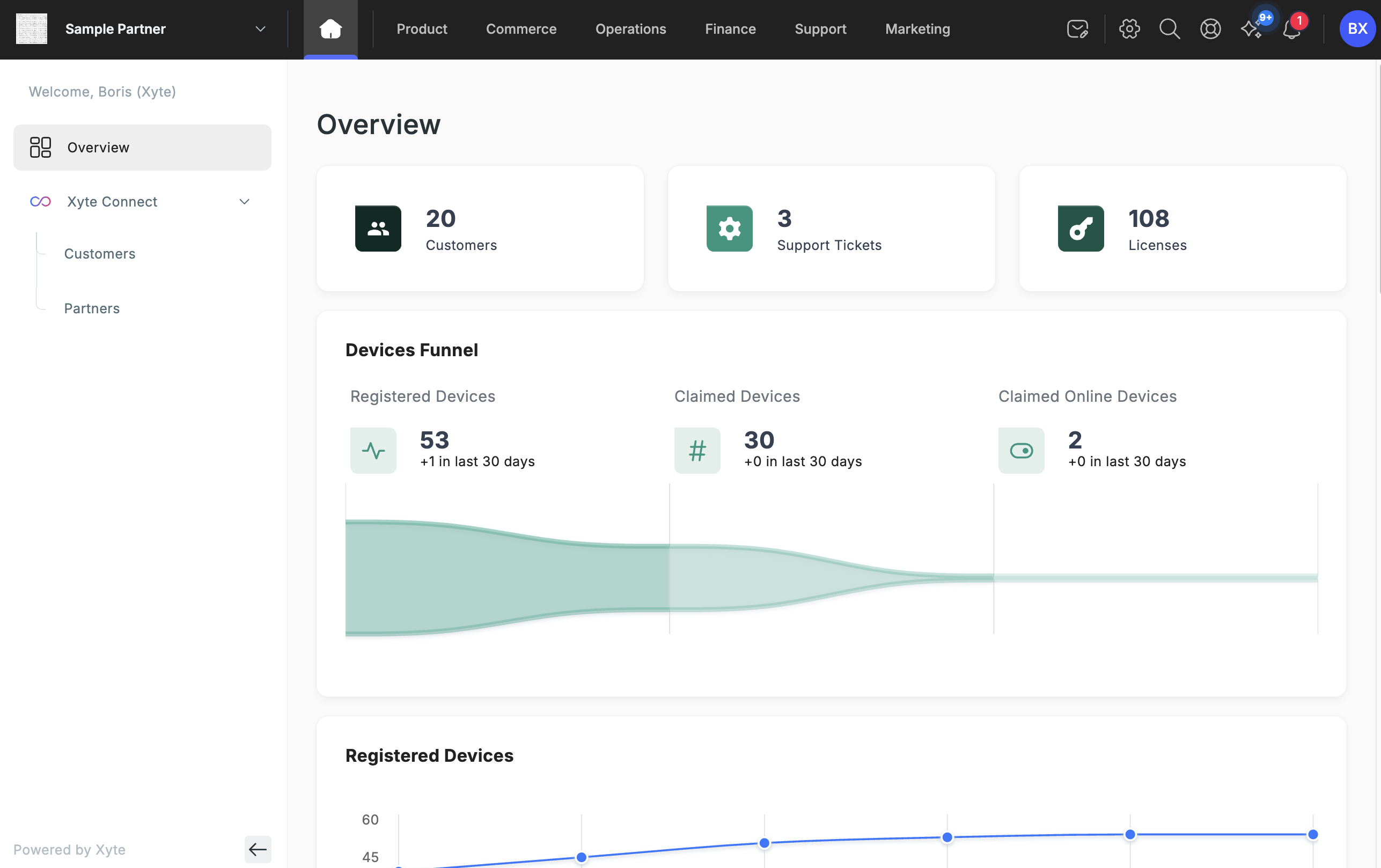Click the 108 Licenses card

(1182, 229)
